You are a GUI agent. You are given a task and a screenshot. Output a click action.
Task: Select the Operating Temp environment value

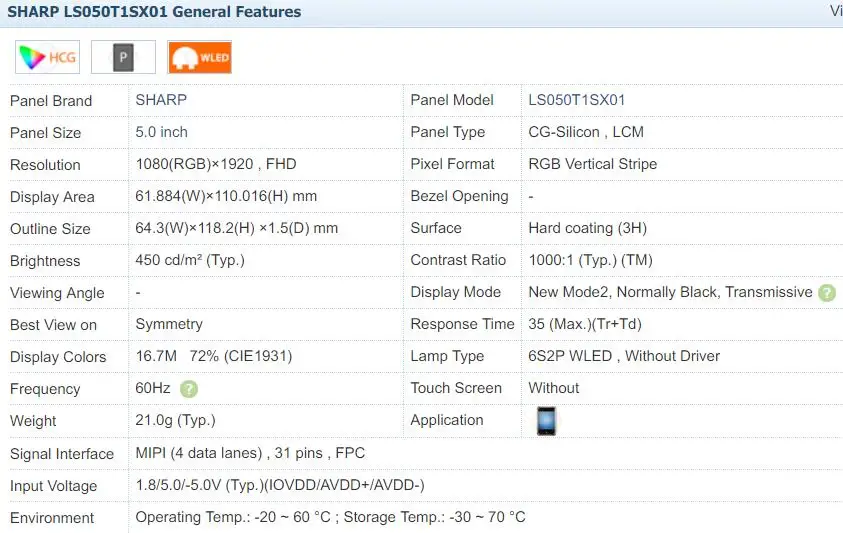point(331,517)
